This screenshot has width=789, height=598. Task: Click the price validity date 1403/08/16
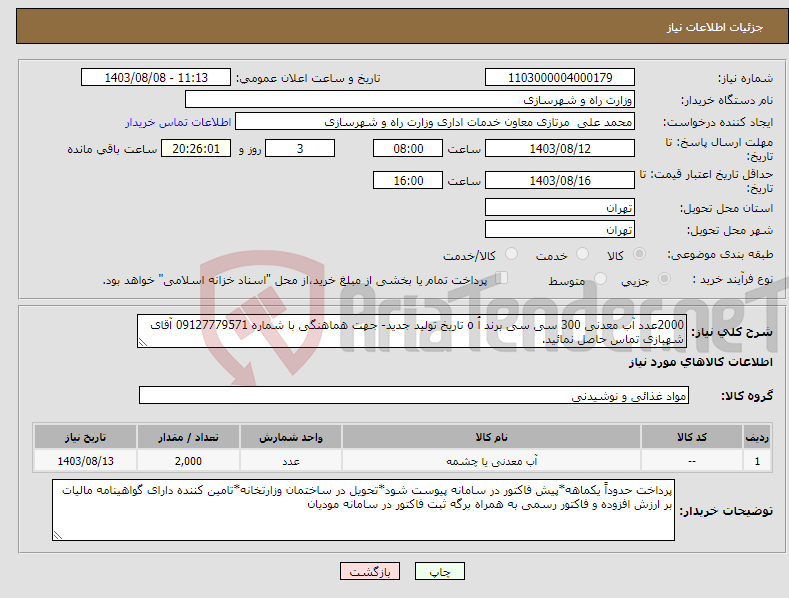pos(560,180)
